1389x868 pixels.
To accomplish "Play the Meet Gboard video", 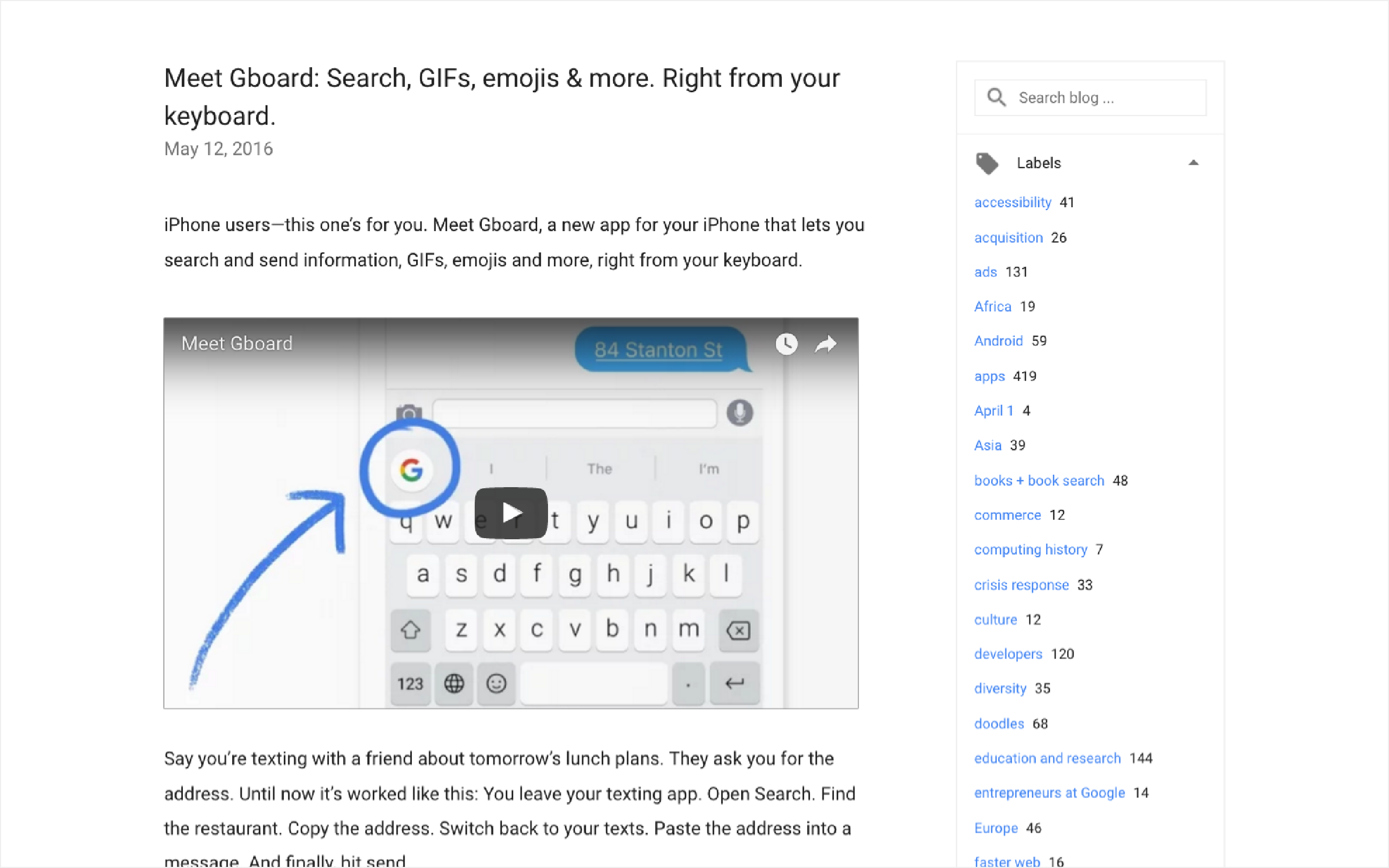I will (x=511, y=513).
